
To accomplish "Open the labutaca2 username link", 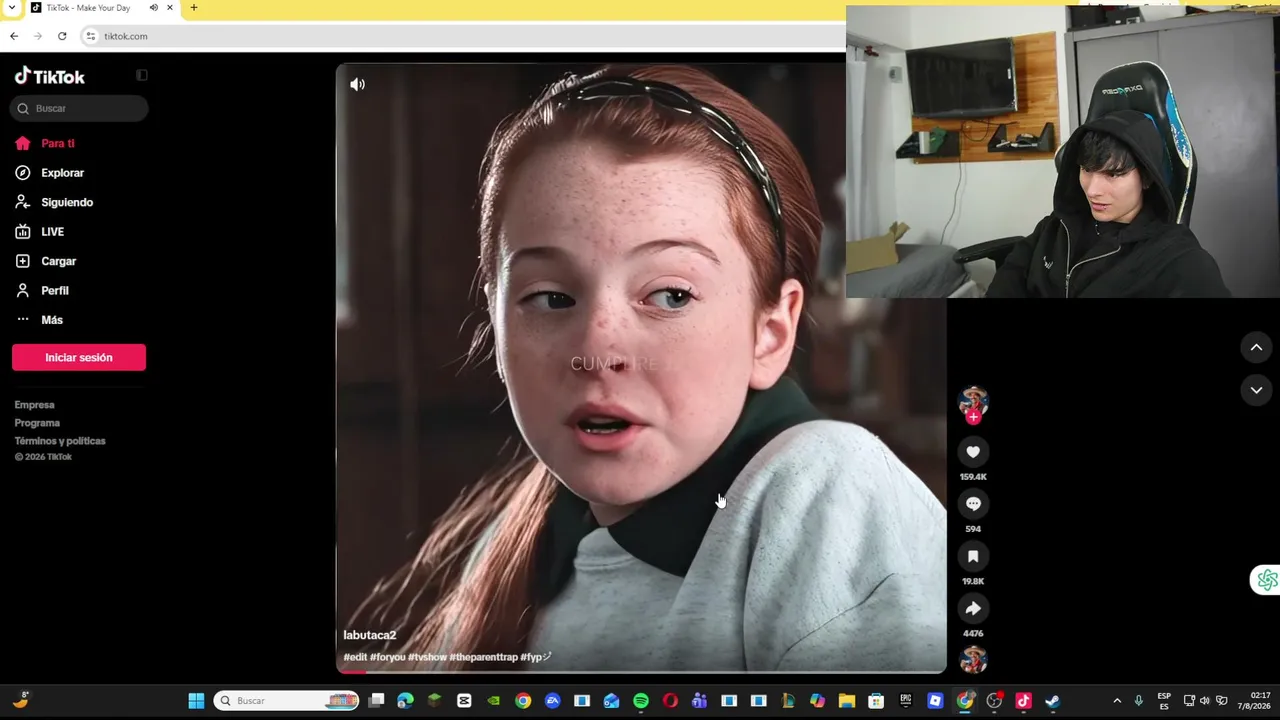I will tap(370, 635).
